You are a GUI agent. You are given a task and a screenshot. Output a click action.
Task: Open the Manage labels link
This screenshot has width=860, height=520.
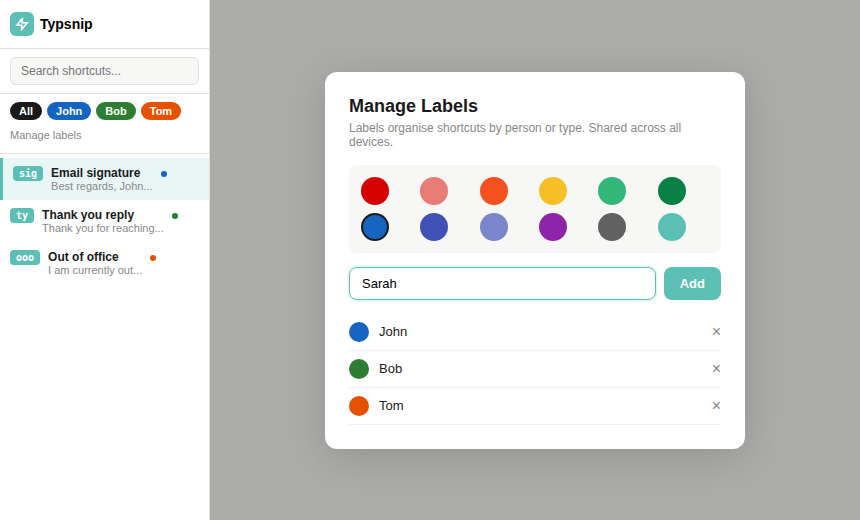point(46,135)
